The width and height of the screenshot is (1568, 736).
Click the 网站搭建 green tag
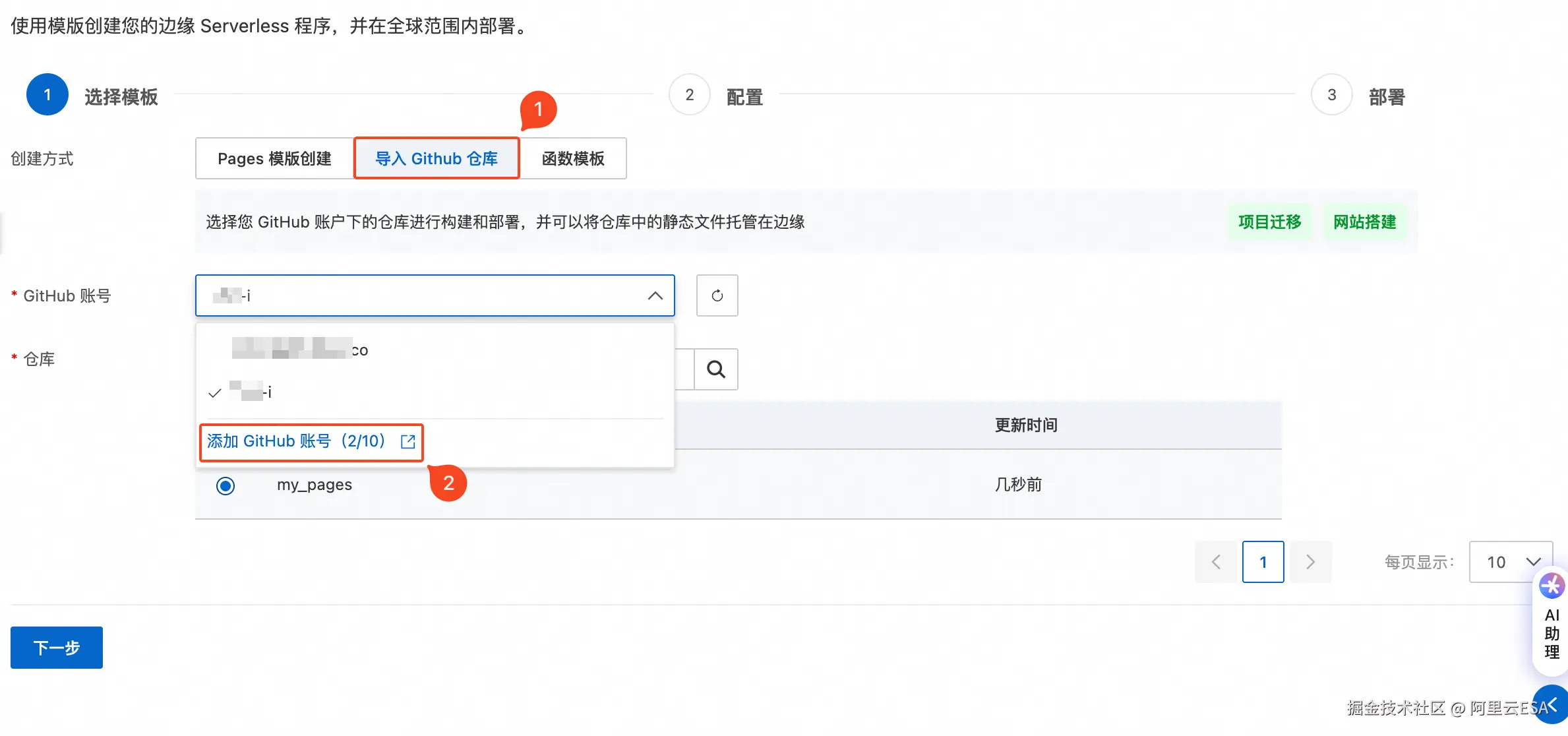click(x=1364, y=222)
